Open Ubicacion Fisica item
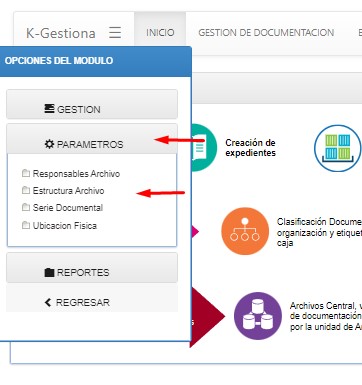 pyautogui.click(x=65, y=226)
